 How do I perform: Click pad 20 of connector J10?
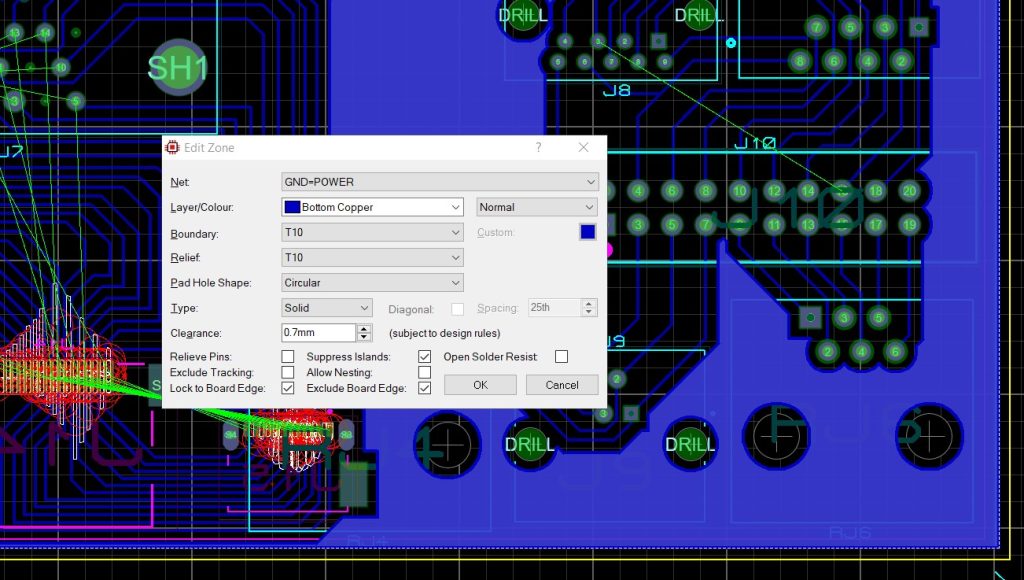tap(909, 191)
